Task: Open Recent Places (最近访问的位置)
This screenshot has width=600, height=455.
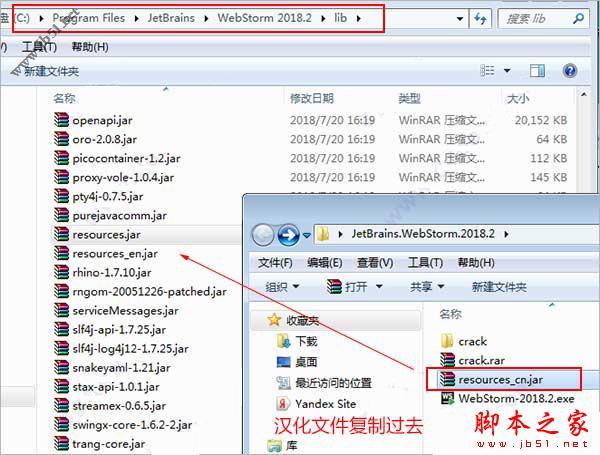Action: [x=324, y=383]
